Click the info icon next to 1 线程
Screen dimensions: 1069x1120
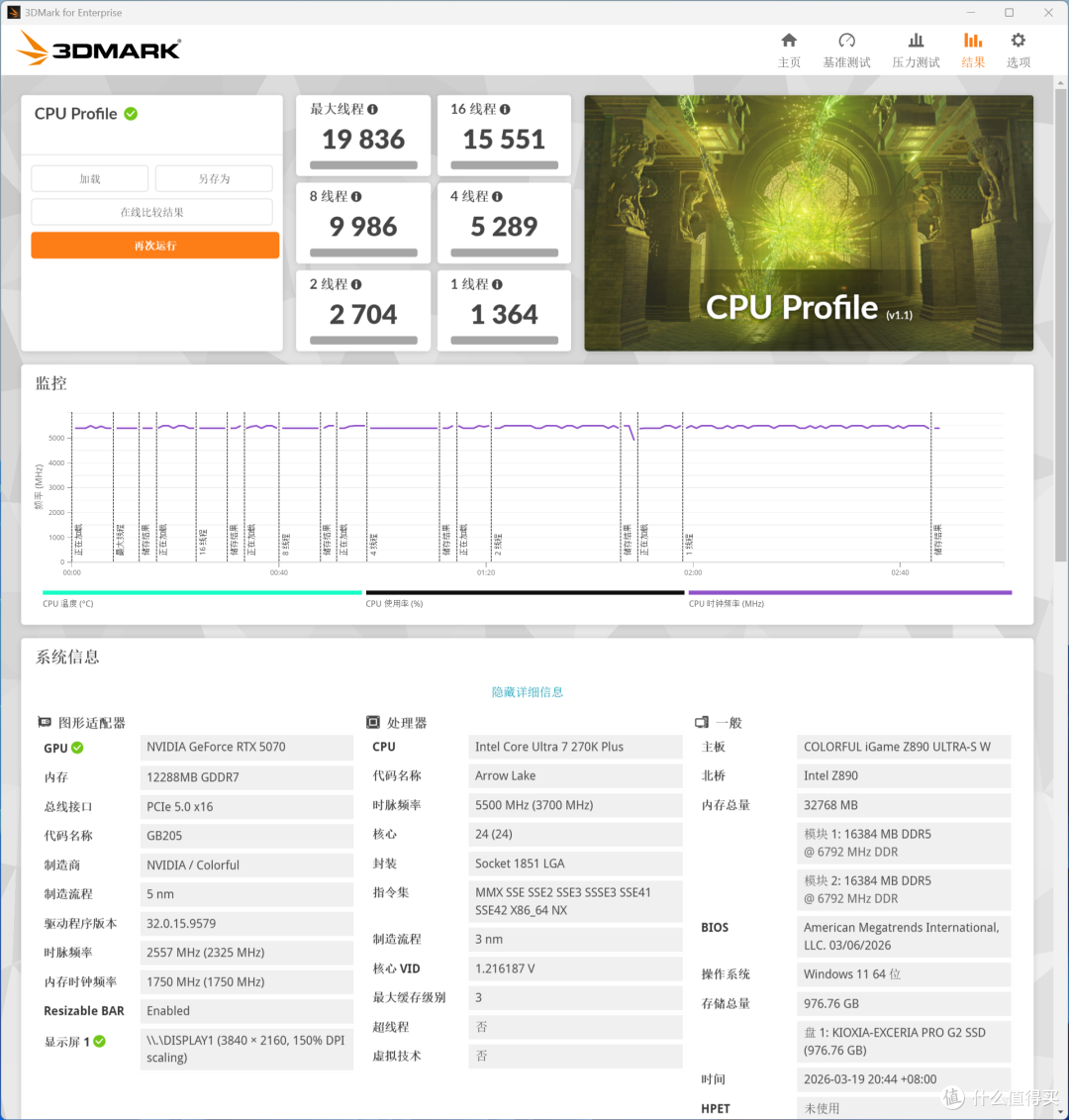(x=497, y=284)
